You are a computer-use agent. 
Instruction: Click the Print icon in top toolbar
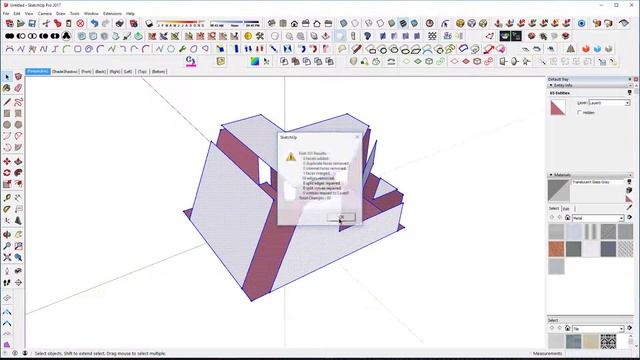(x=120, y=23)
